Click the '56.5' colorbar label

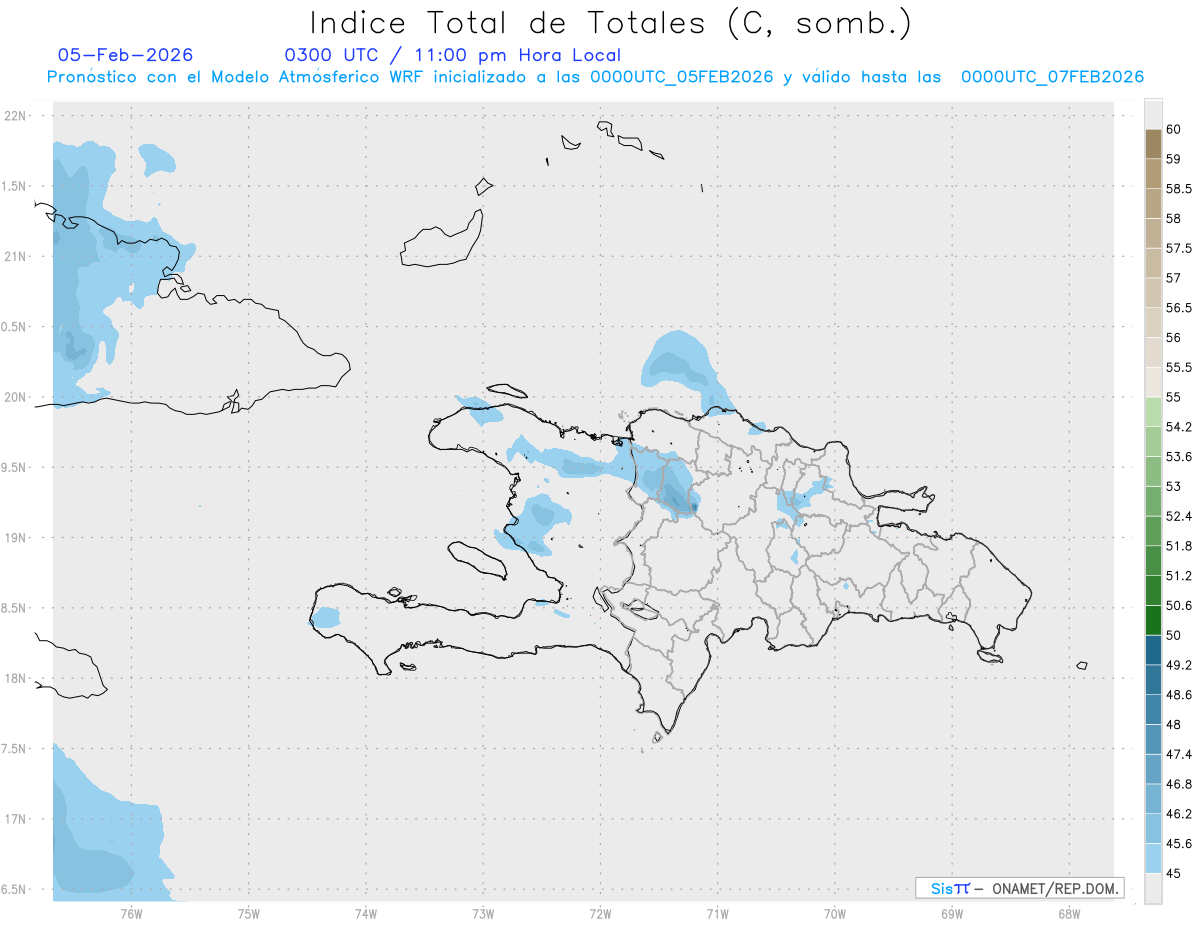coord(1178,308)
